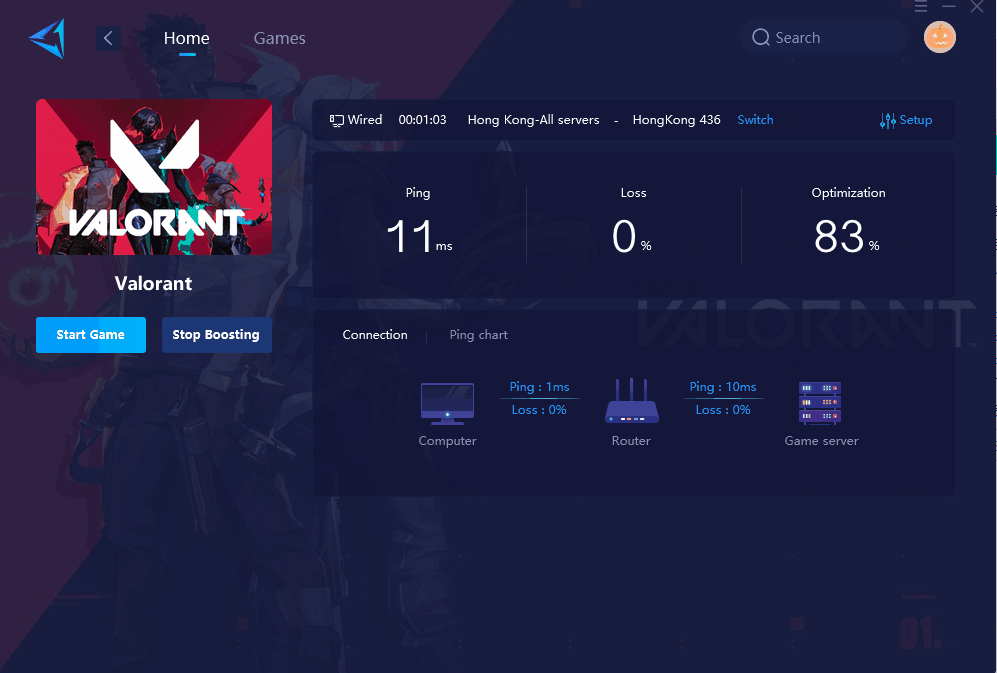Click the Setup sliders icon
The height and width of the screenshot is (673, 997).
pyautogui.click(x=888, y=120)
